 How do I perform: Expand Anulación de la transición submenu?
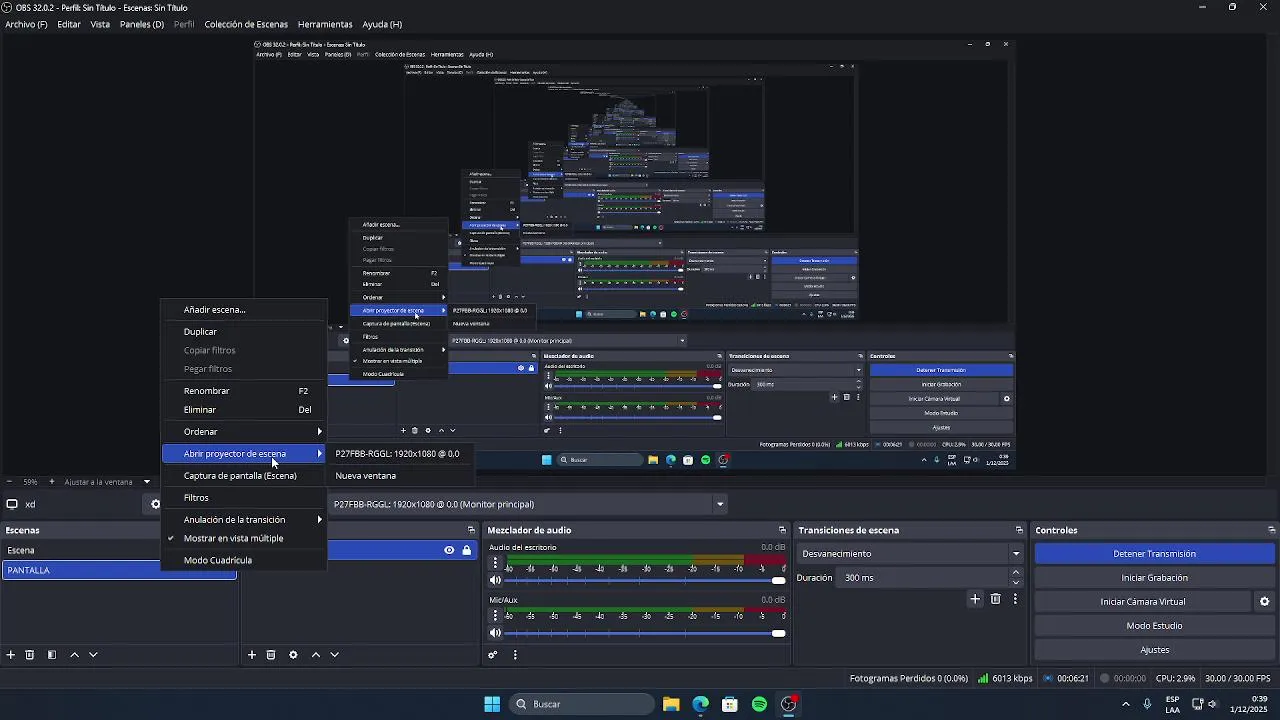click(244, 520)
